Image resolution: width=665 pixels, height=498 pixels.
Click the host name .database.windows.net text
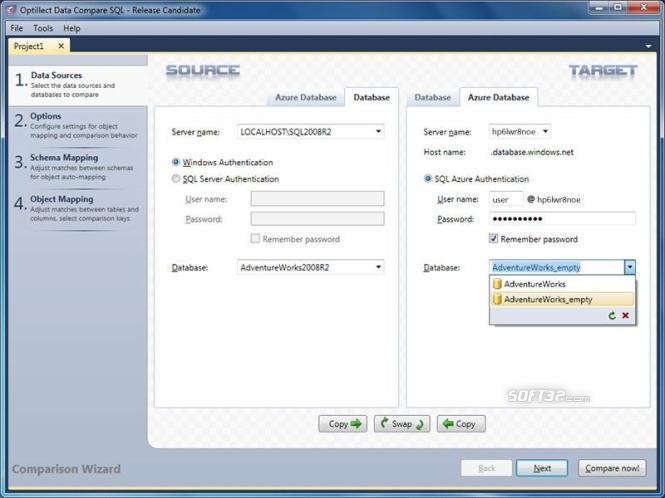(532, 152)
